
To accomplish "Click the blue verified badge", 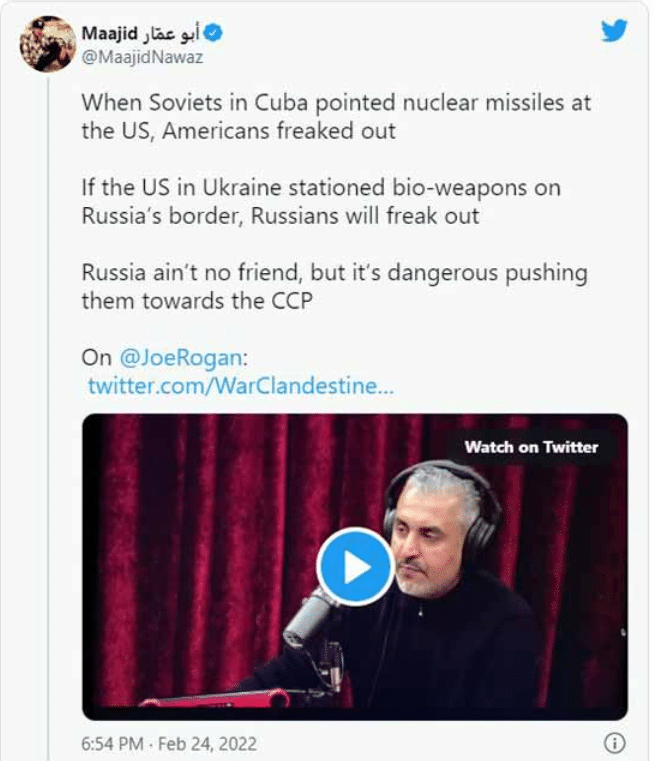I will [x=214, y=35].
